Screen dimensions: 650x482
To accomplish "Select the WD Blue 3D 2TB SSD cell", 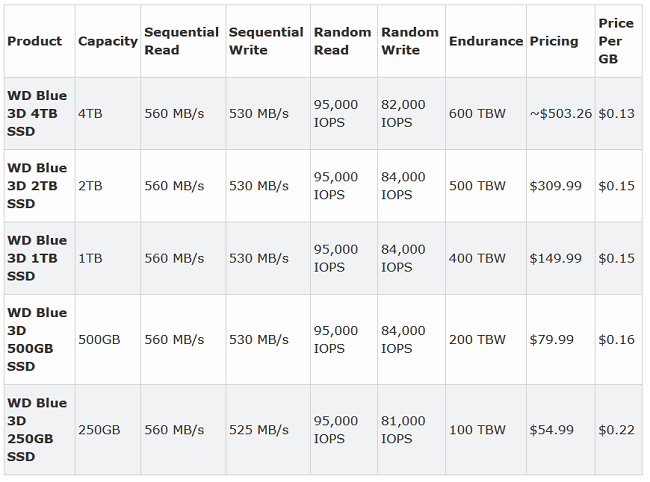I will pos(37,186).
